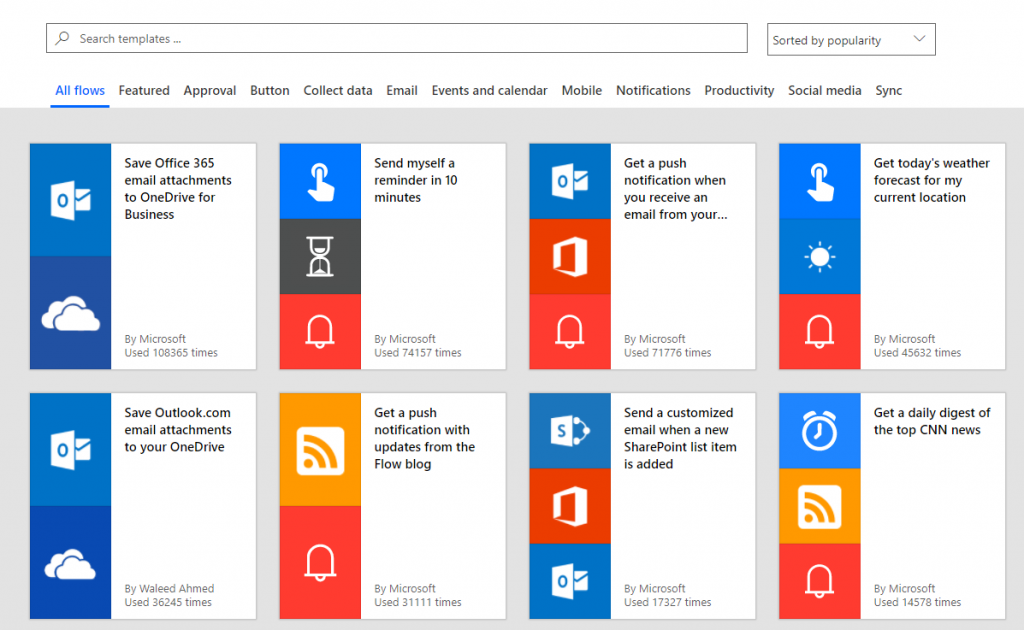1024x630 pixels.
Task: Click the touch button icon in reminder template
Action: pos(320,181)
